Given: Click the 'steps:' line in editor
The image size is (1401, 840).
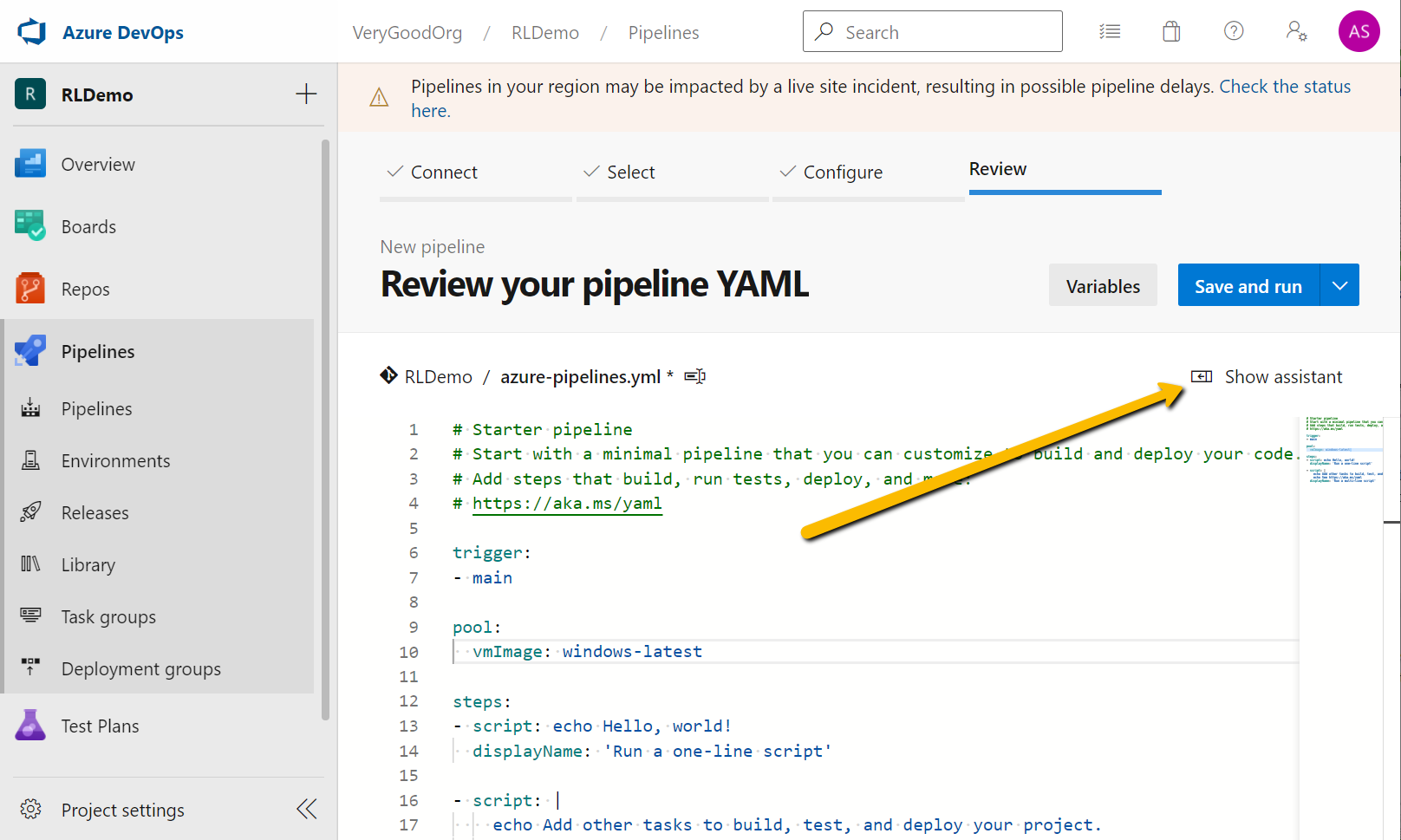Looking at the screenshot, I should click(482, 702).
